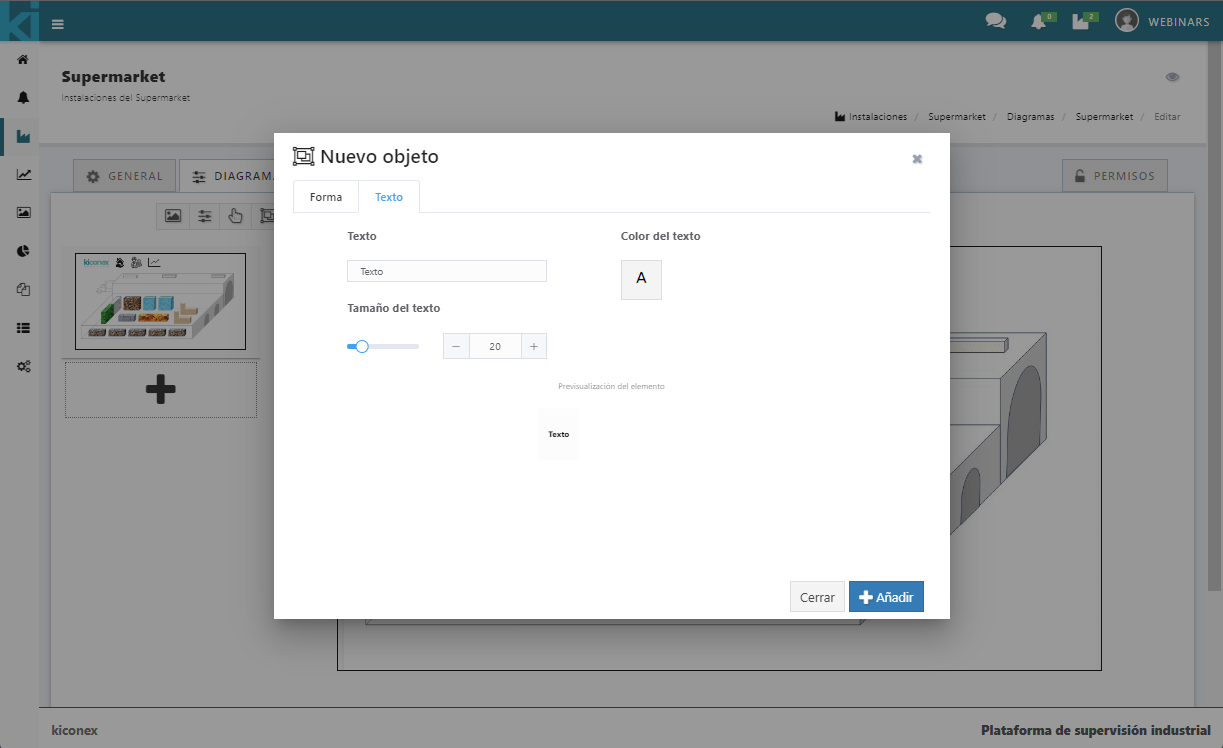Toggle the eye visibility icon
Viewport: 1223px width, 748px height.
click(x=1172, y=77)
